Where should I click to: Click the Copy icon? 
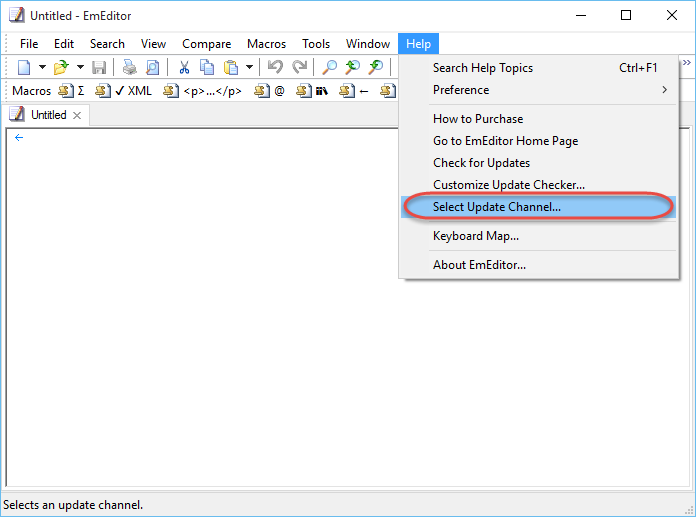[207, 67]
